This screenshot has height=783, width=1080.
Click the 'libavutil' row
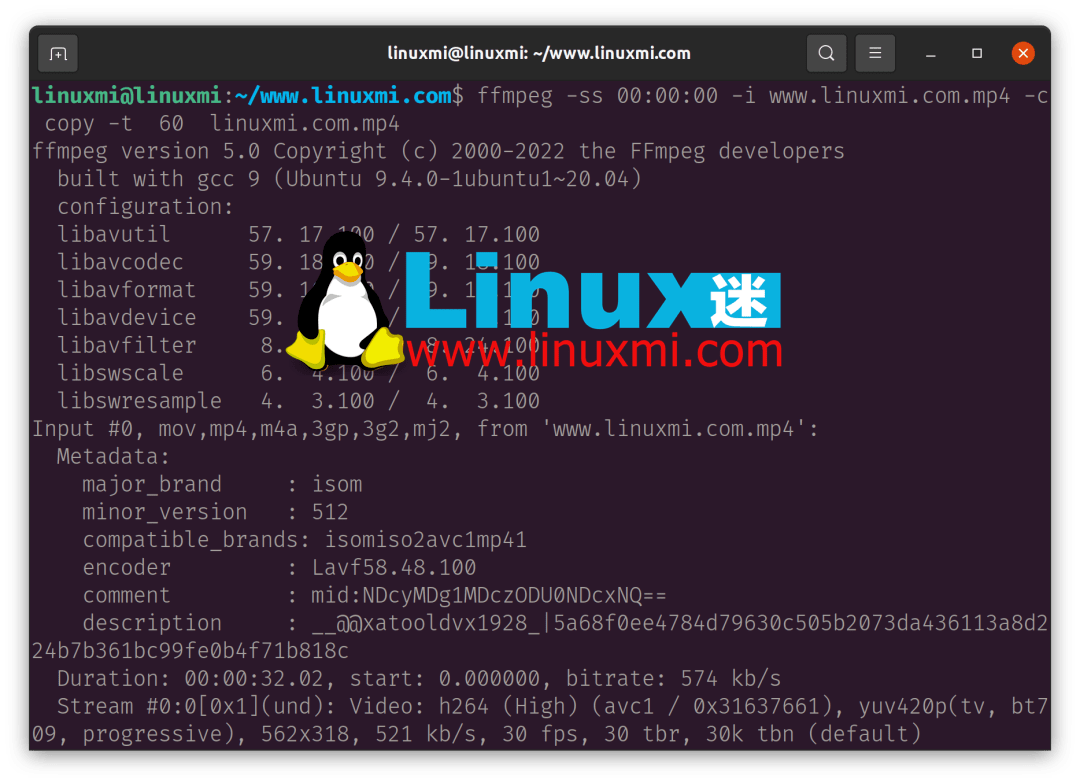tap(298, 234)
